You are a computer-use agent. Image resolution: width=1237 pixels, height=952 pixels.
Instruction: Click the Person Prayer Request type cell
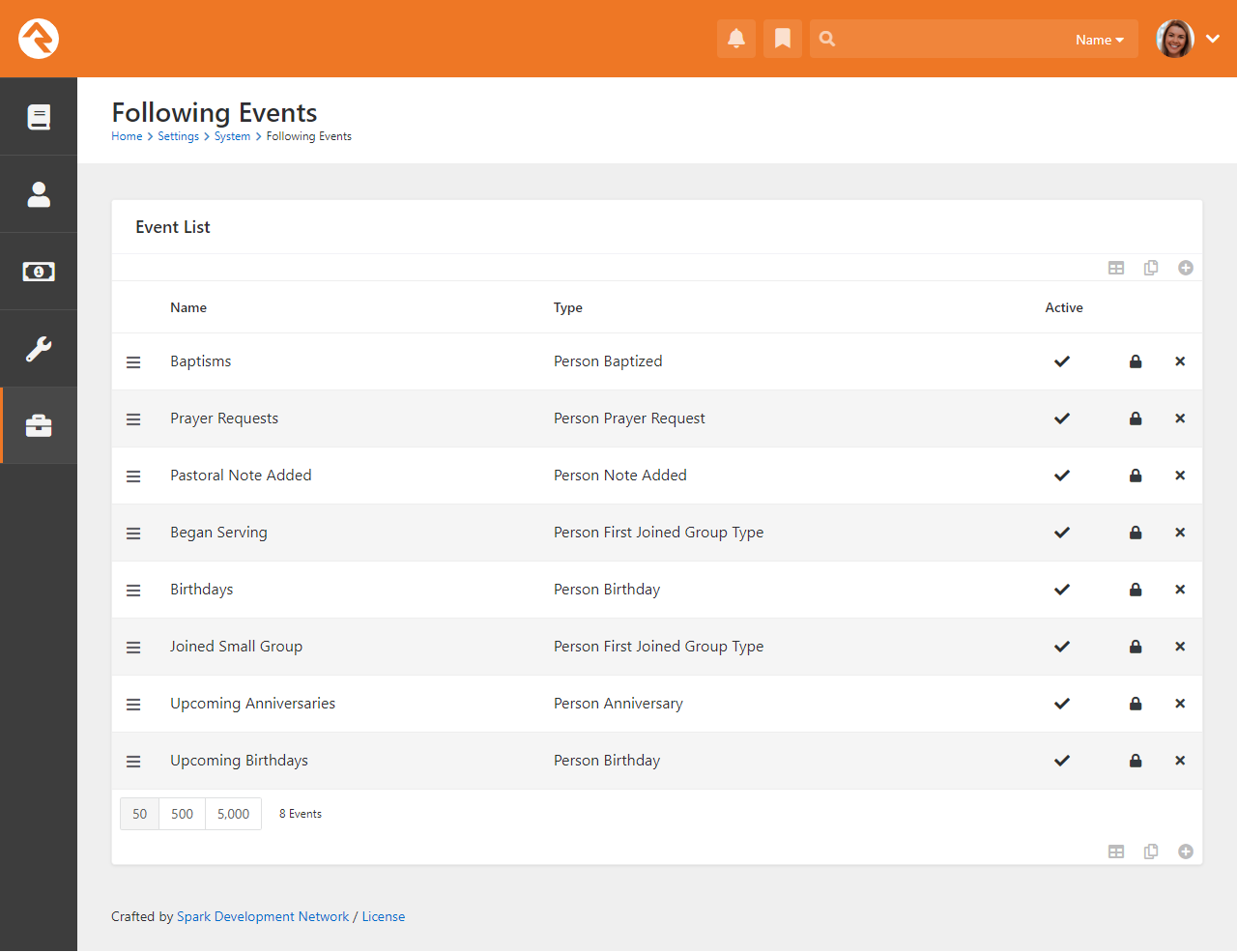629,418
